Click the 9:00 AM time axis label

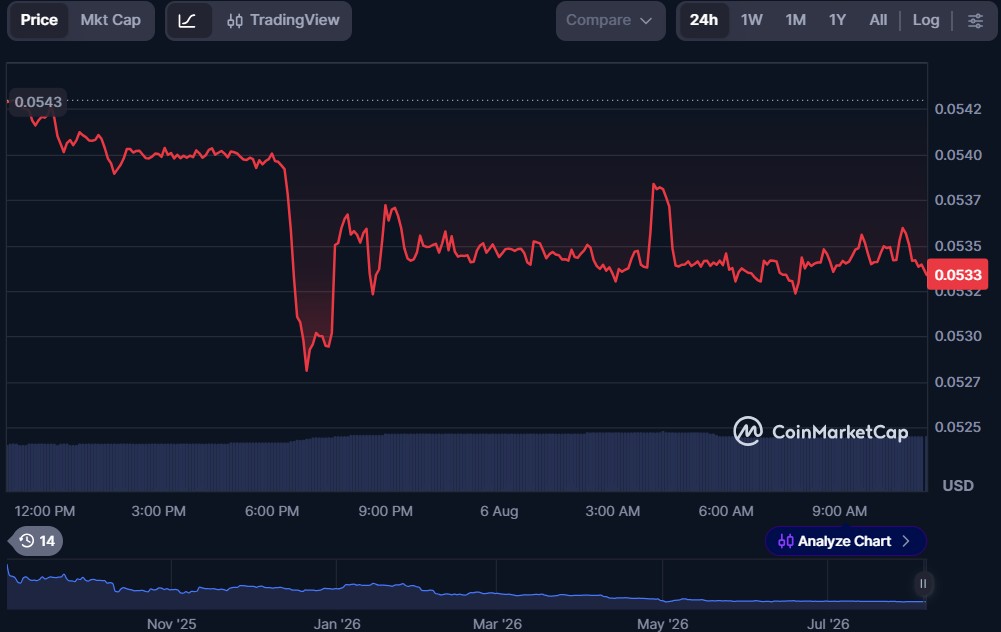tap(839, 511)
